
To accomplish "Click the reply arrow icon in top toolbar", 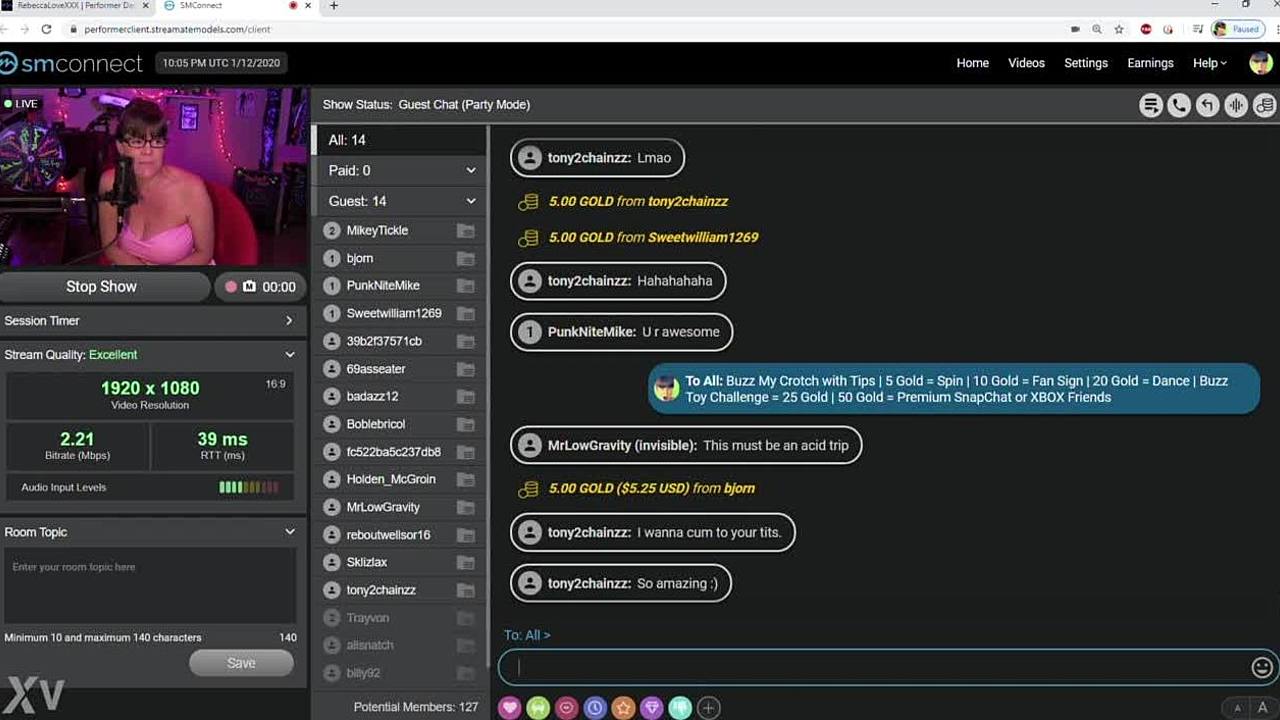I will (x=1208, y=105).
